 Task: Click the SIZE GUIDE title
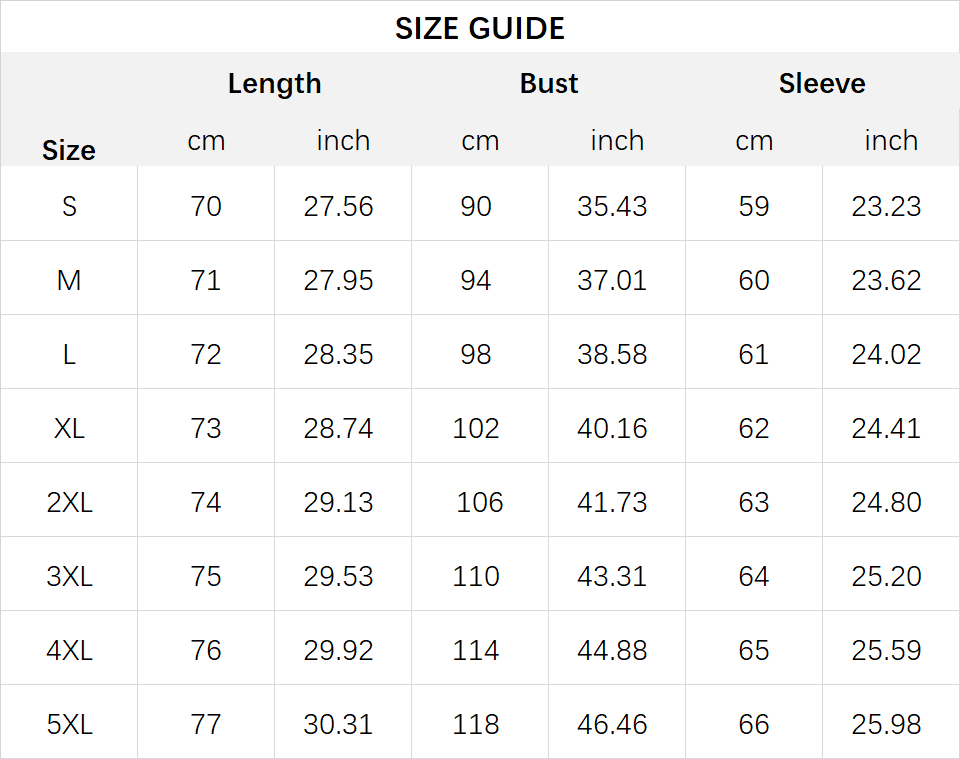point(479,28)
